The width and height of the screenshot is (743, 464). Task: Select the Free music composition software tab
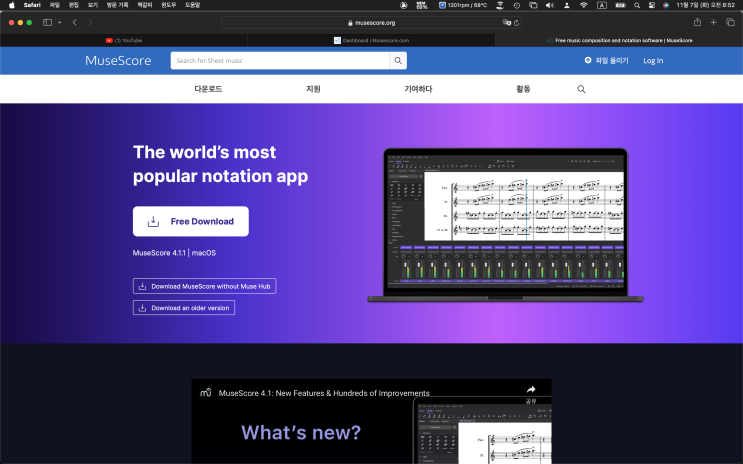(619, 40)
